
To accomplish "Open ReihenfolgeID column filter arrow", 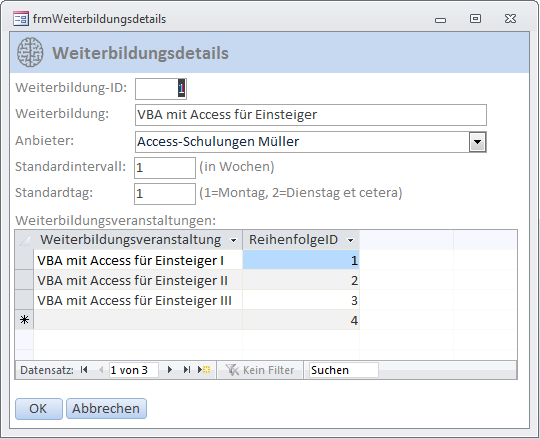I will [351, 240].
